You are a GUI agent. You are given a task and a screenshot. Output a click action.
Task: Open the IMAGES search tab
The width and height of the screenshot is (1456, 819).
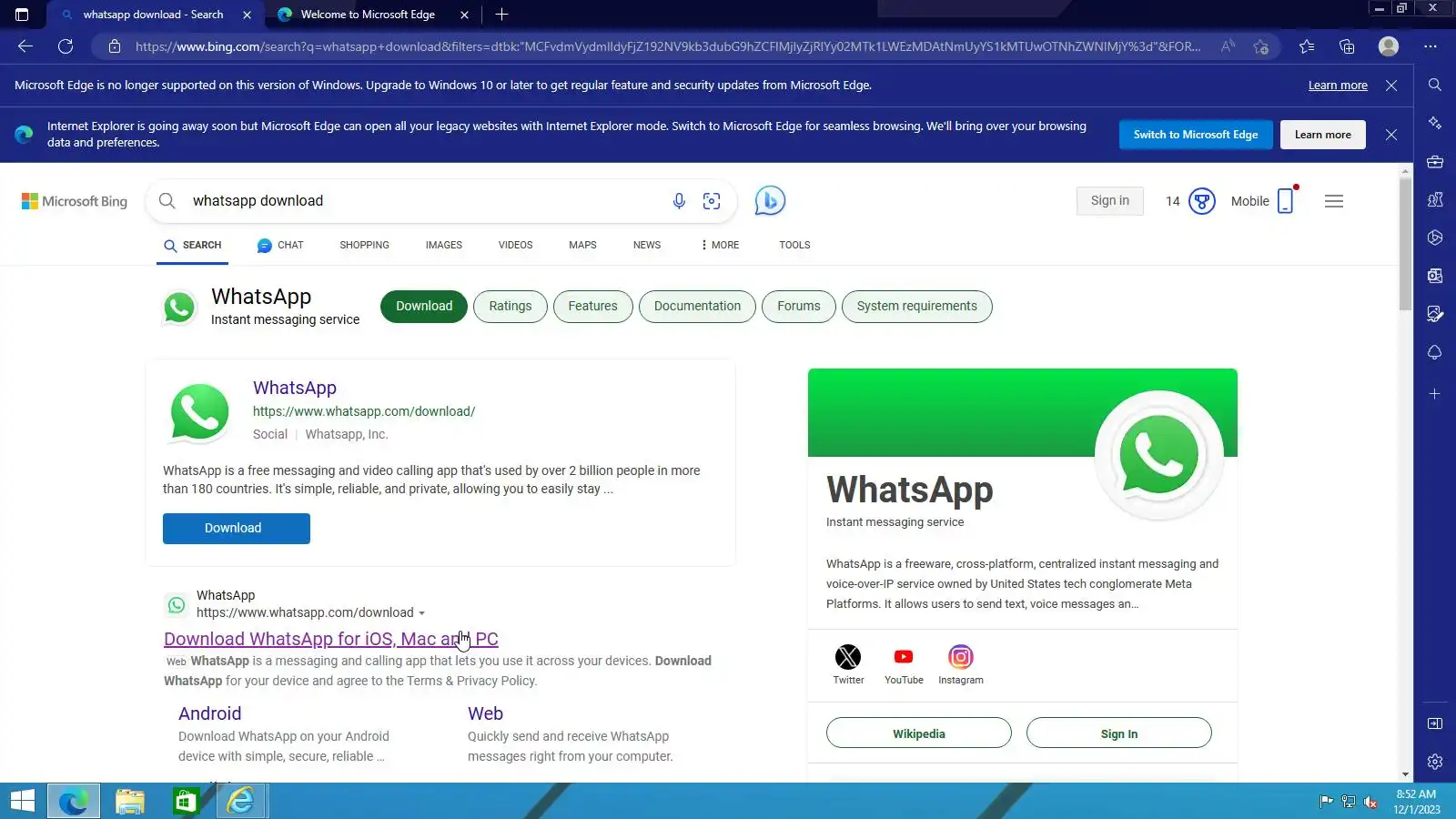pyautogui.click(x=444, y=245)
